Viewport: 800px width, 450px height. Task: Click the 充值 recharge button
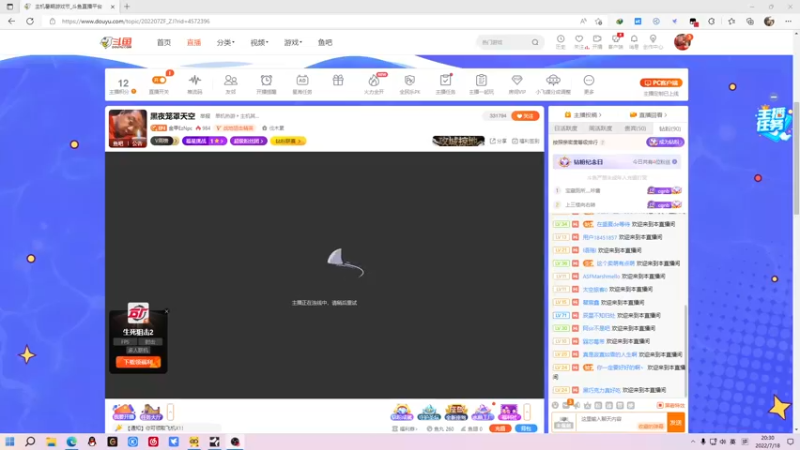(x=500, y=429)
